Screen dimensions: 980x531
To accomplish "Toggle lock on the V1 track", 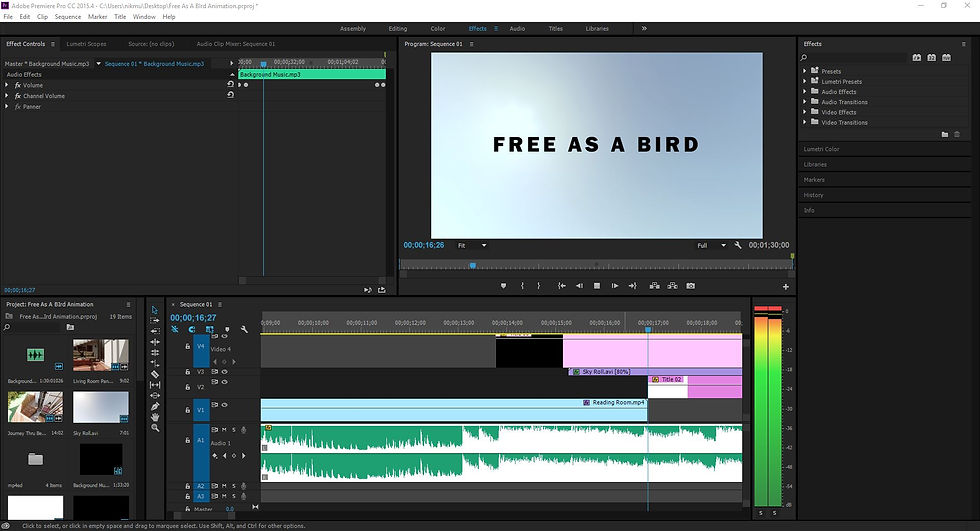I will 188,410.
